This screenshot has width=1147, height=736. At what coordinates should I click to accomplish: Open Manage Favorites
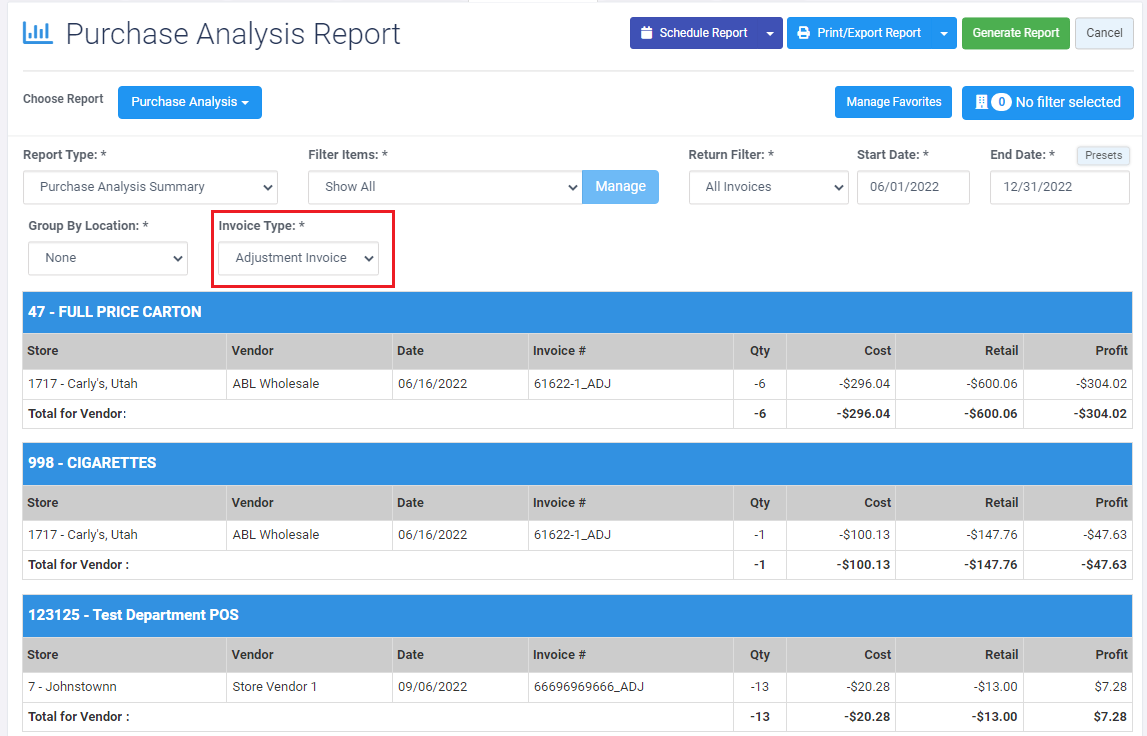[893, 102]
